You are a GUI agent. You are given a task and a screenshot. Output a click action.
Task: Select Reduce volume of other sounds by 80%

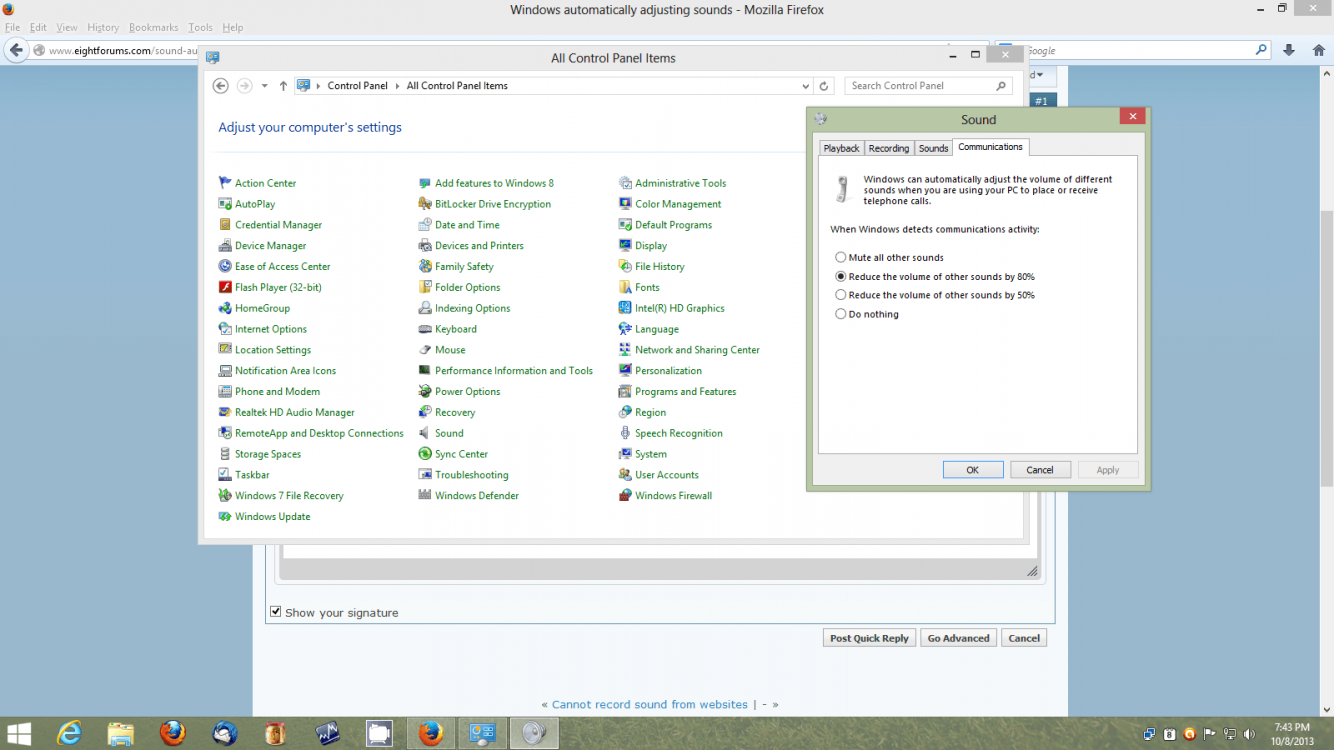tap(840, 277)
